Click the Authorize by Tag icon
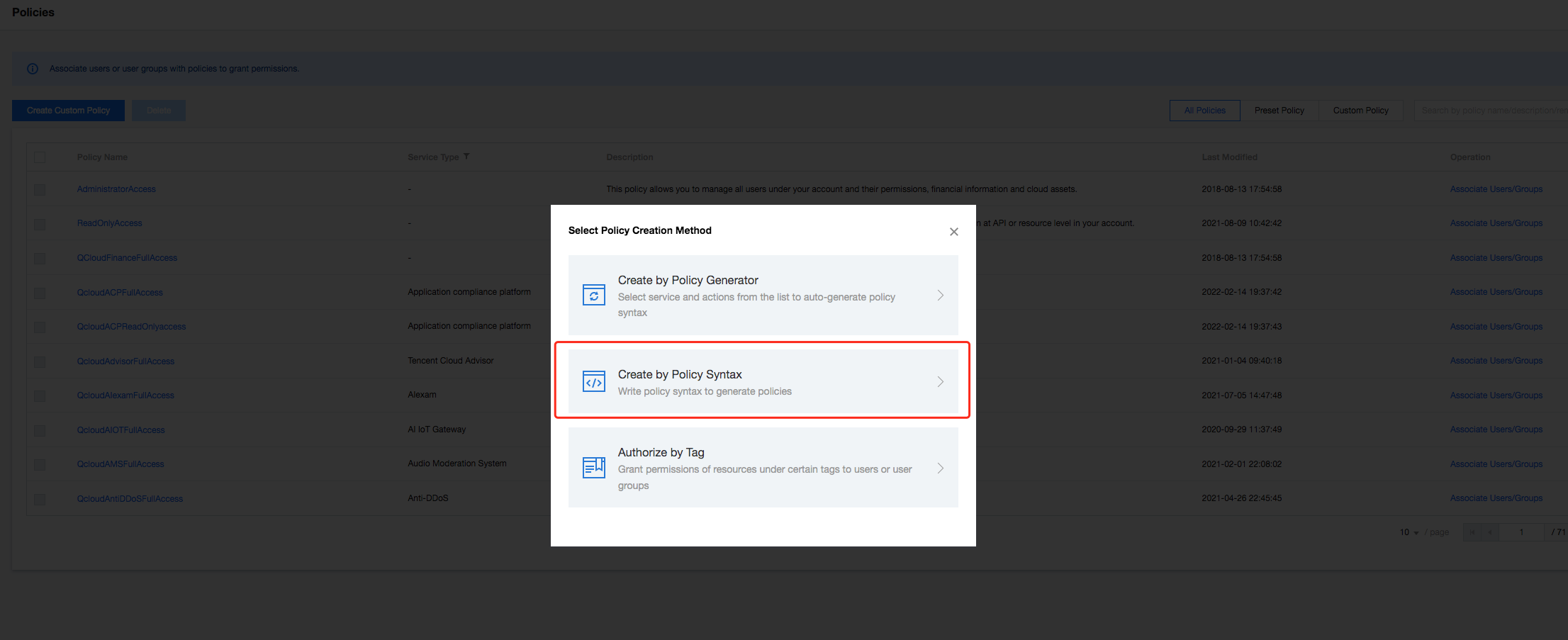This screenshot has height=640, width=1568. (x=593, y=468)
